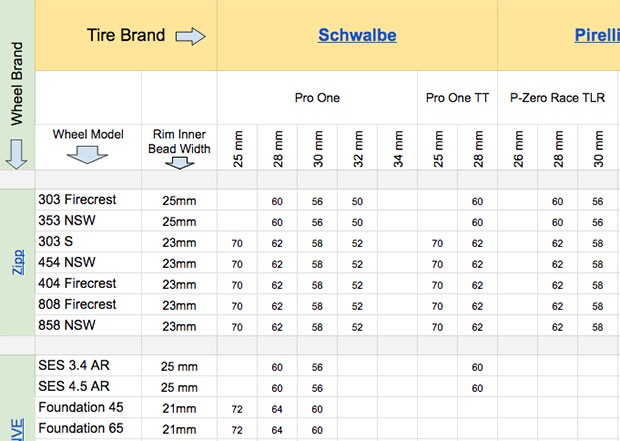Click the 34 mm column header
Screen dimensions: 620x441
tap(397, 147)
